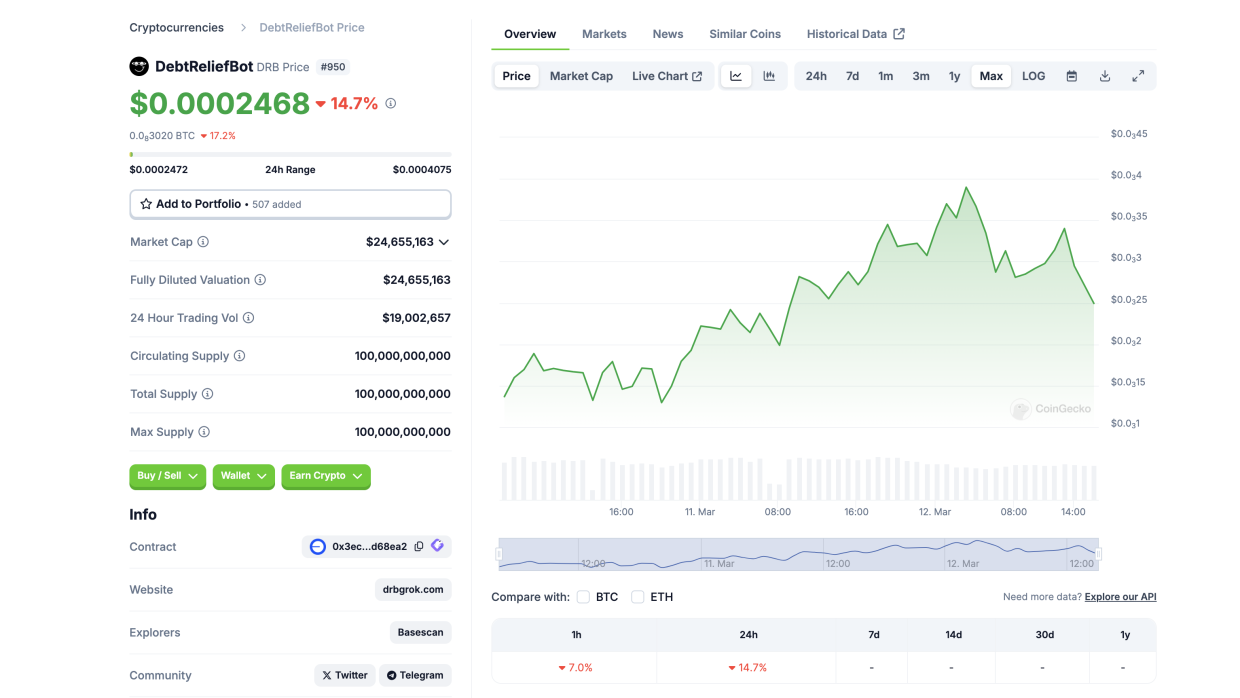Open the Earn Crypto dropdown
Image resolution: width=1240 pixels, height=698 pixels.
(326, 476)
